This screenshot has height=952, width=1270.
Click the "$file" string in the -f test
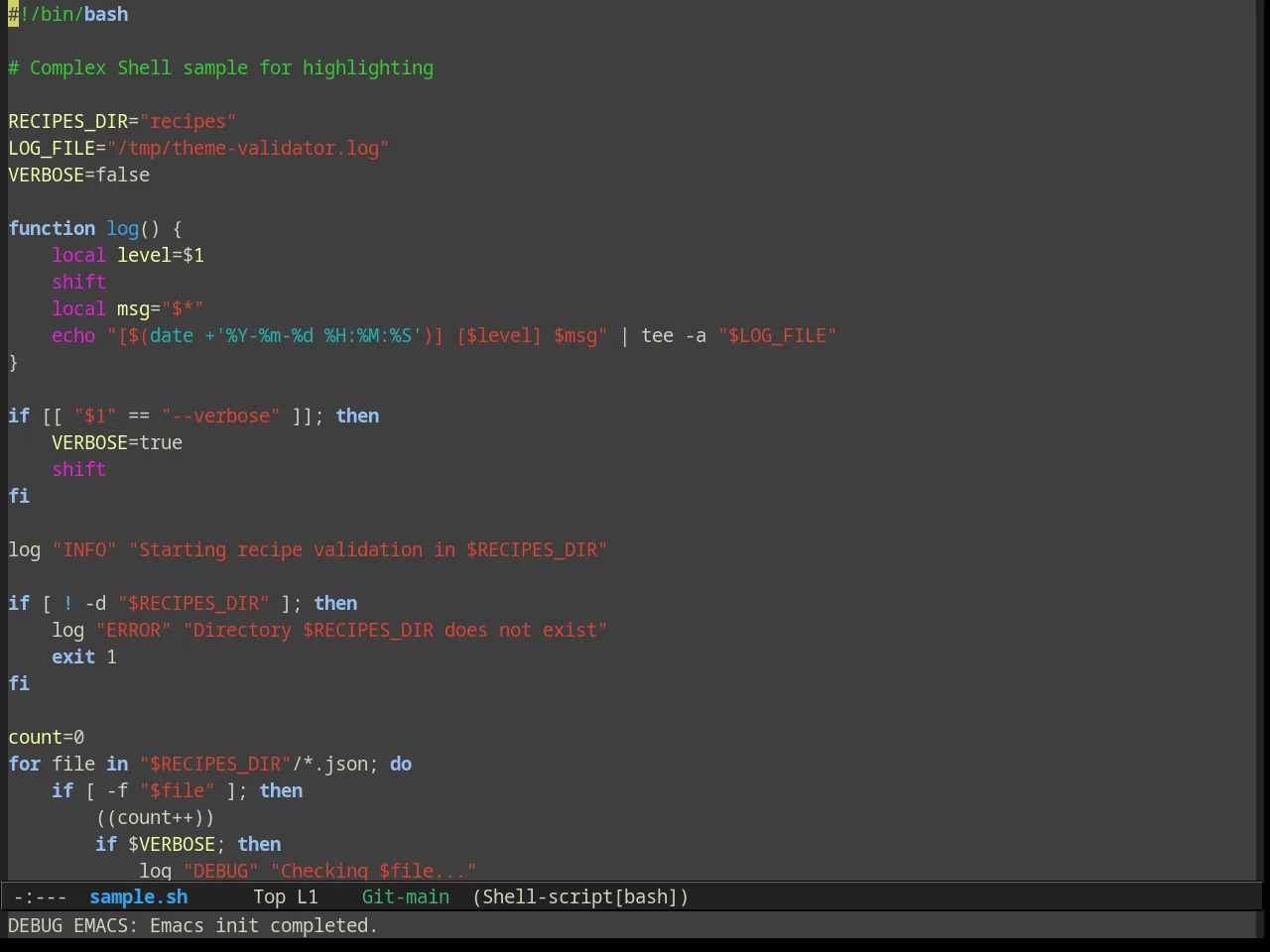click(178, 790)
